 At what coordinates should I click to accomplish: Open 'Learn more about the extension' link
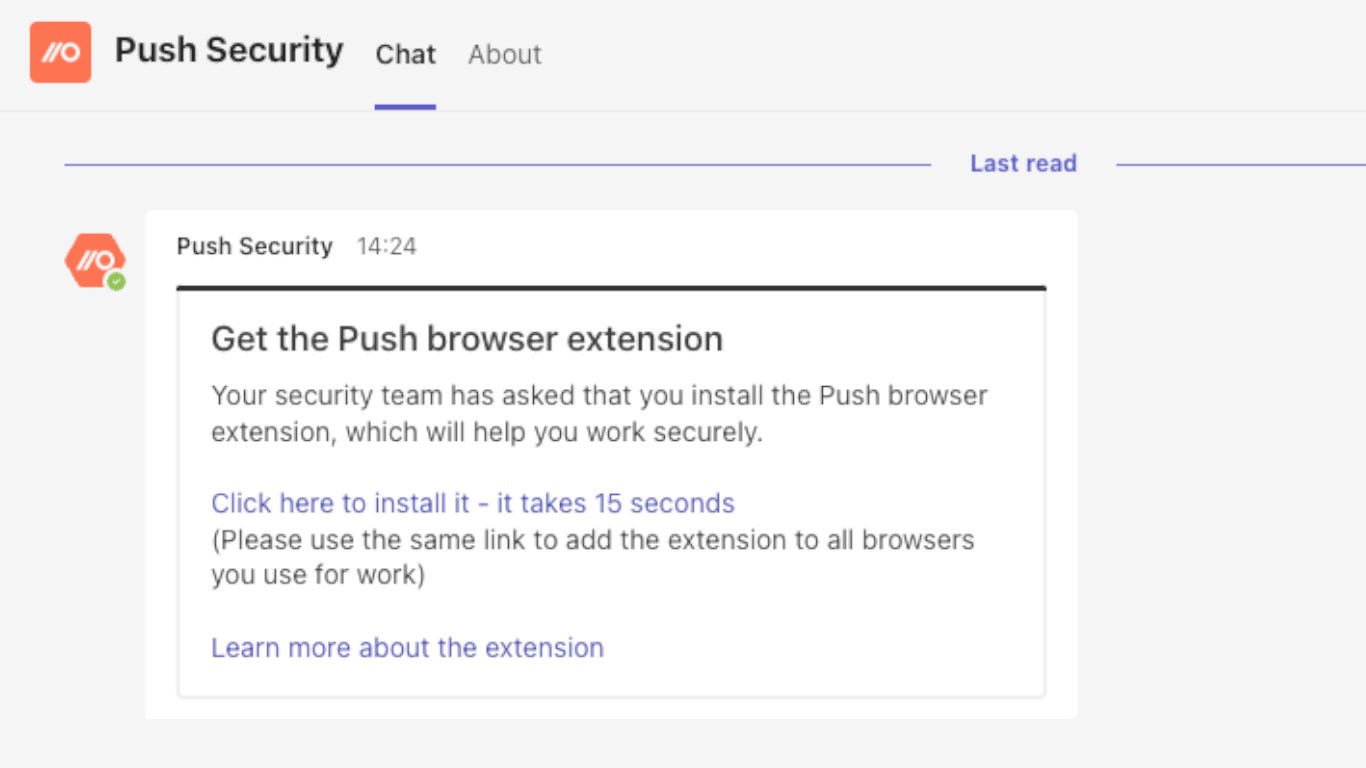pyautogui.click(x=407, y=648)
